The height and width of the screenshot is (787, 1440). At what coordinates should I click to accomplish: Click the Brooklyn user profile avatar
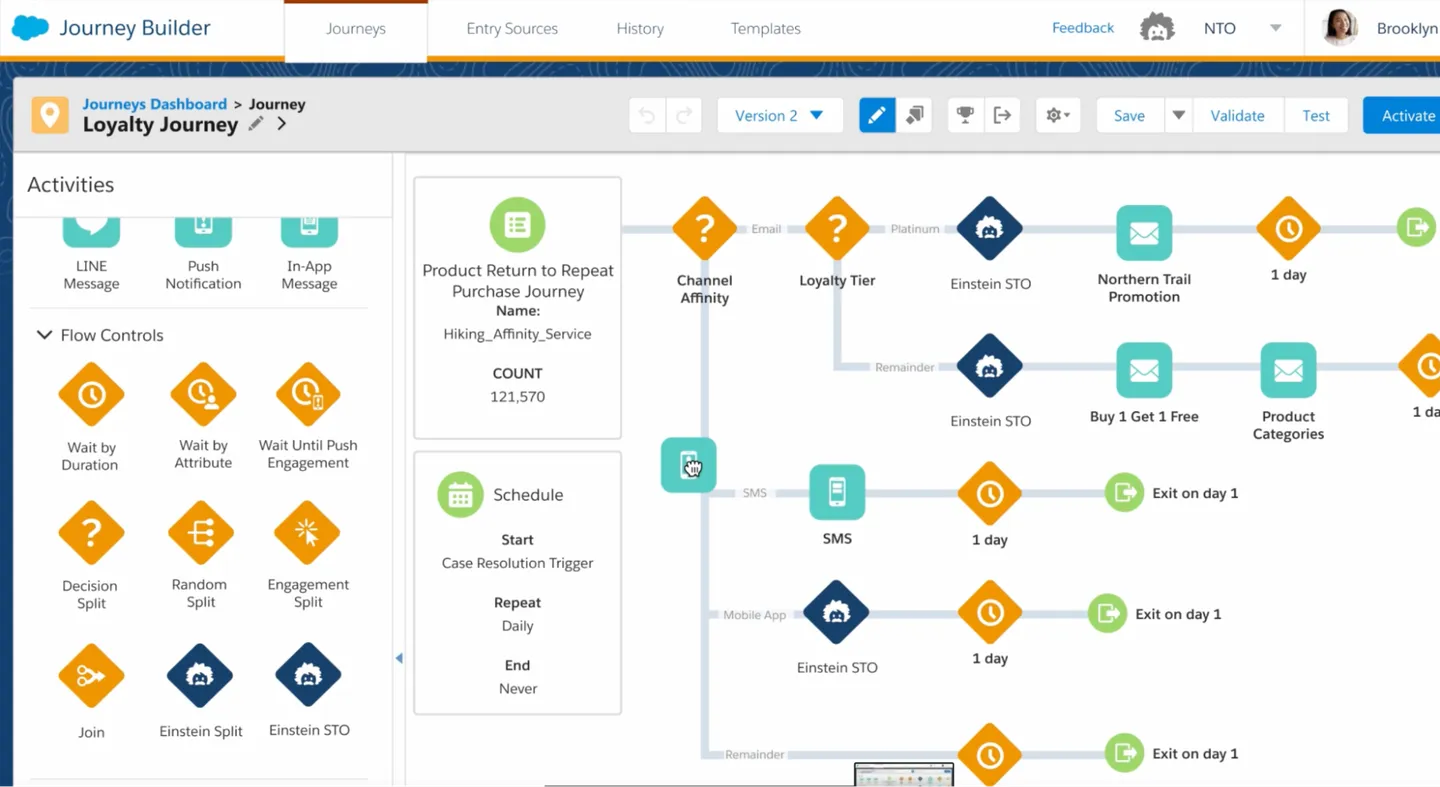point(1340,28)
